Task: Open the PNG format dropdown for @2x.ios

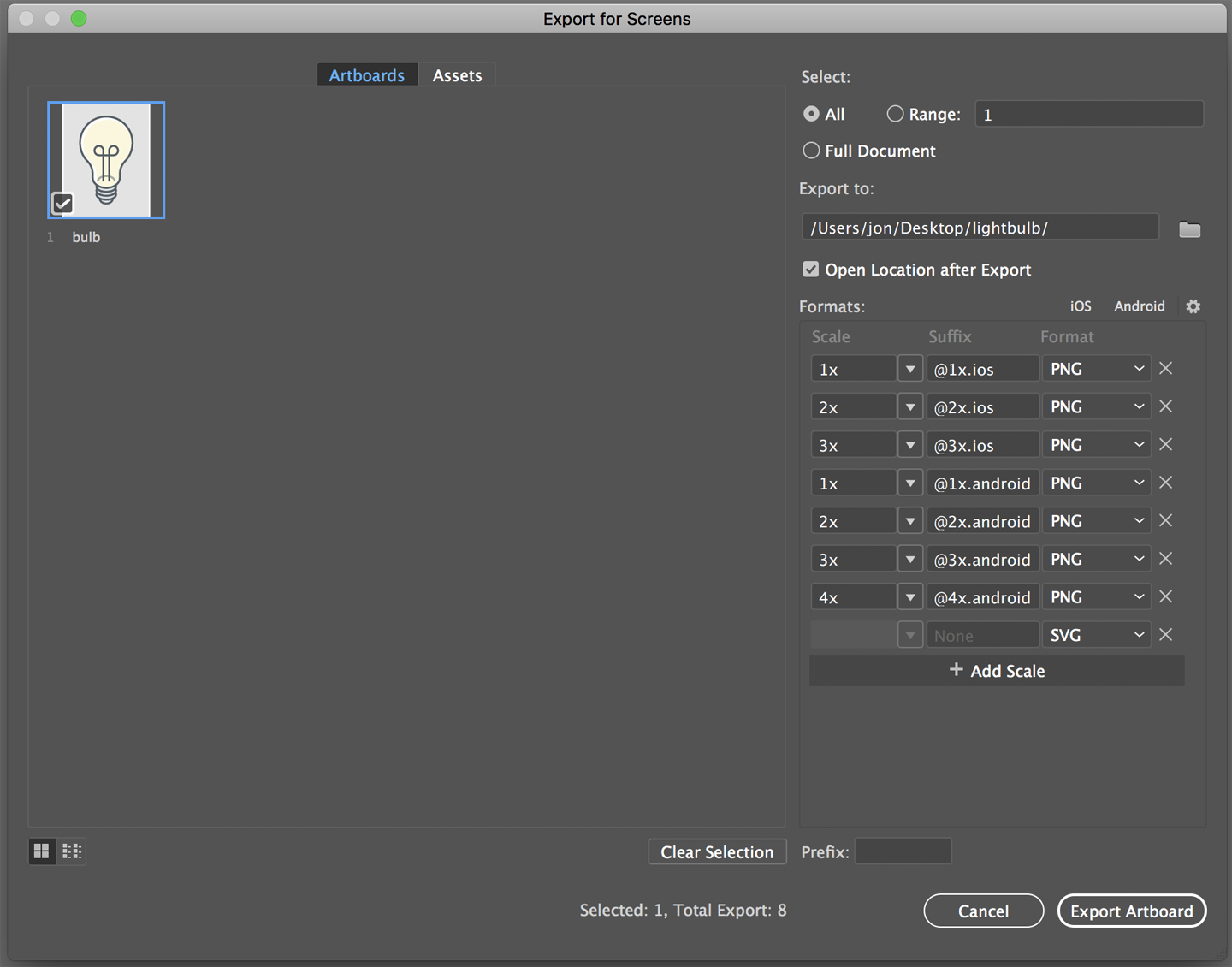Action: tap(1138, 406)
